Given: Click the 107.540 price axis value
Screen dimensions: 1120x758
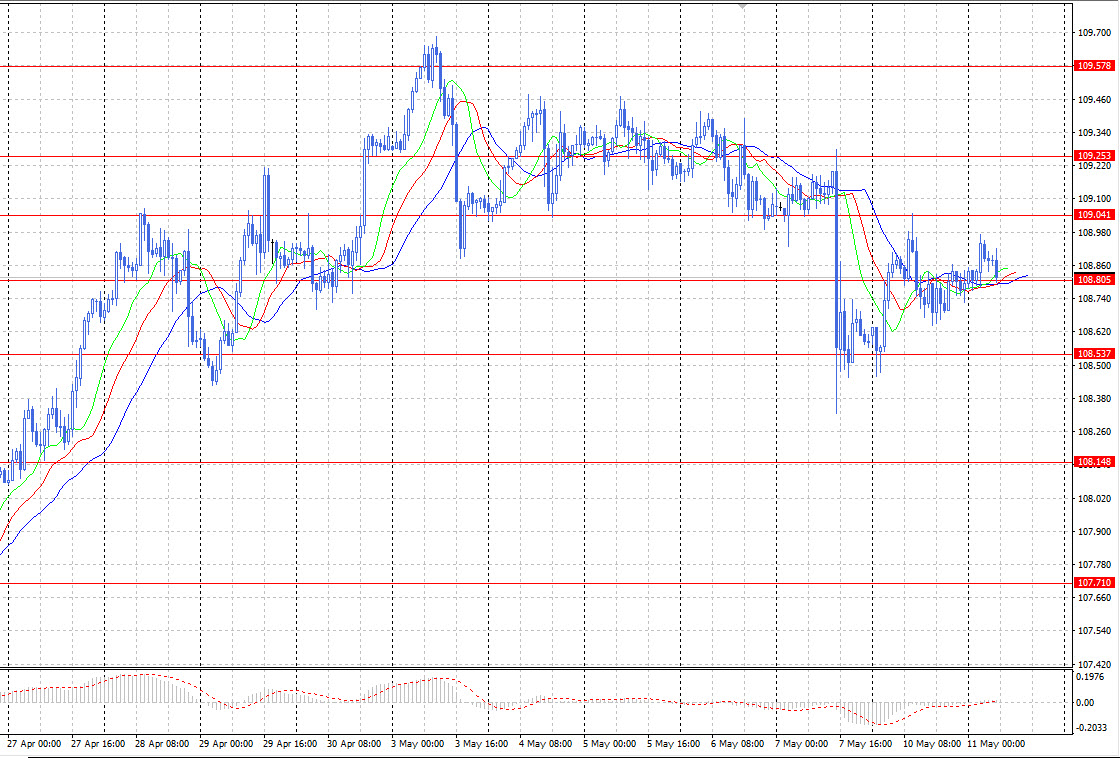Looking at the screenshot, I should (1094, 632).
